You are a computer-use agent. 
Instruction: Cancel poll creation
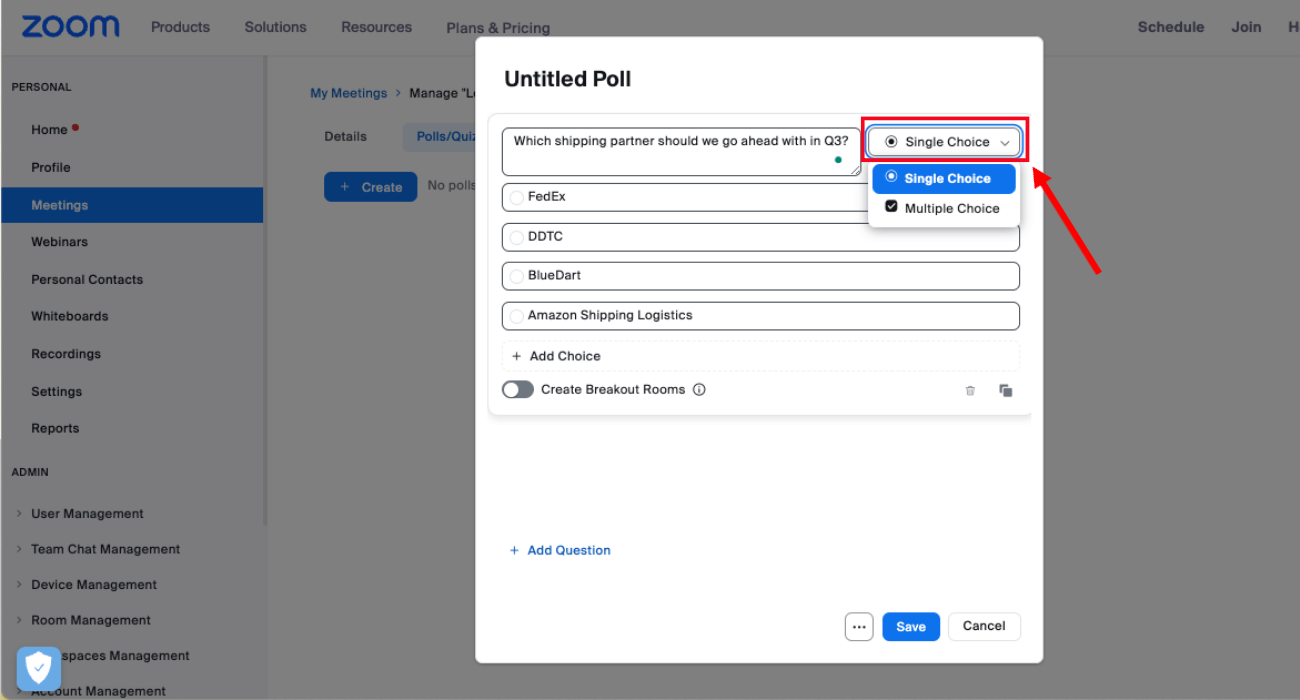(x=984, y=626)
